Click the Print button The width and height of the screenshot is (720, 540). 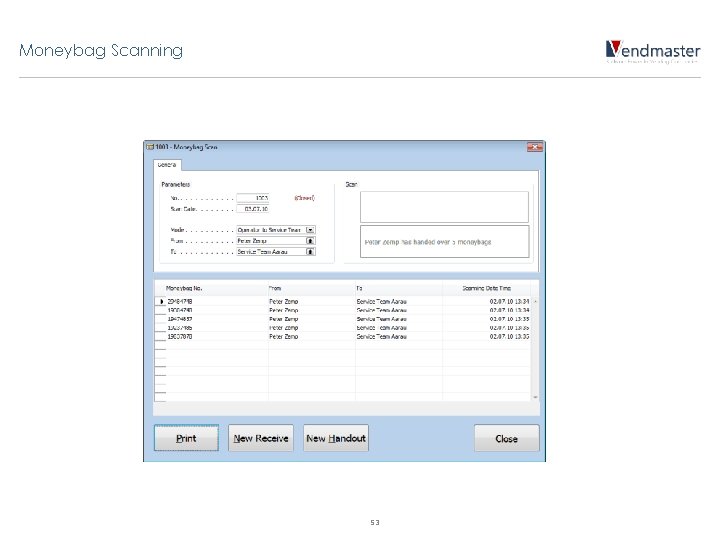coord(186,438)
